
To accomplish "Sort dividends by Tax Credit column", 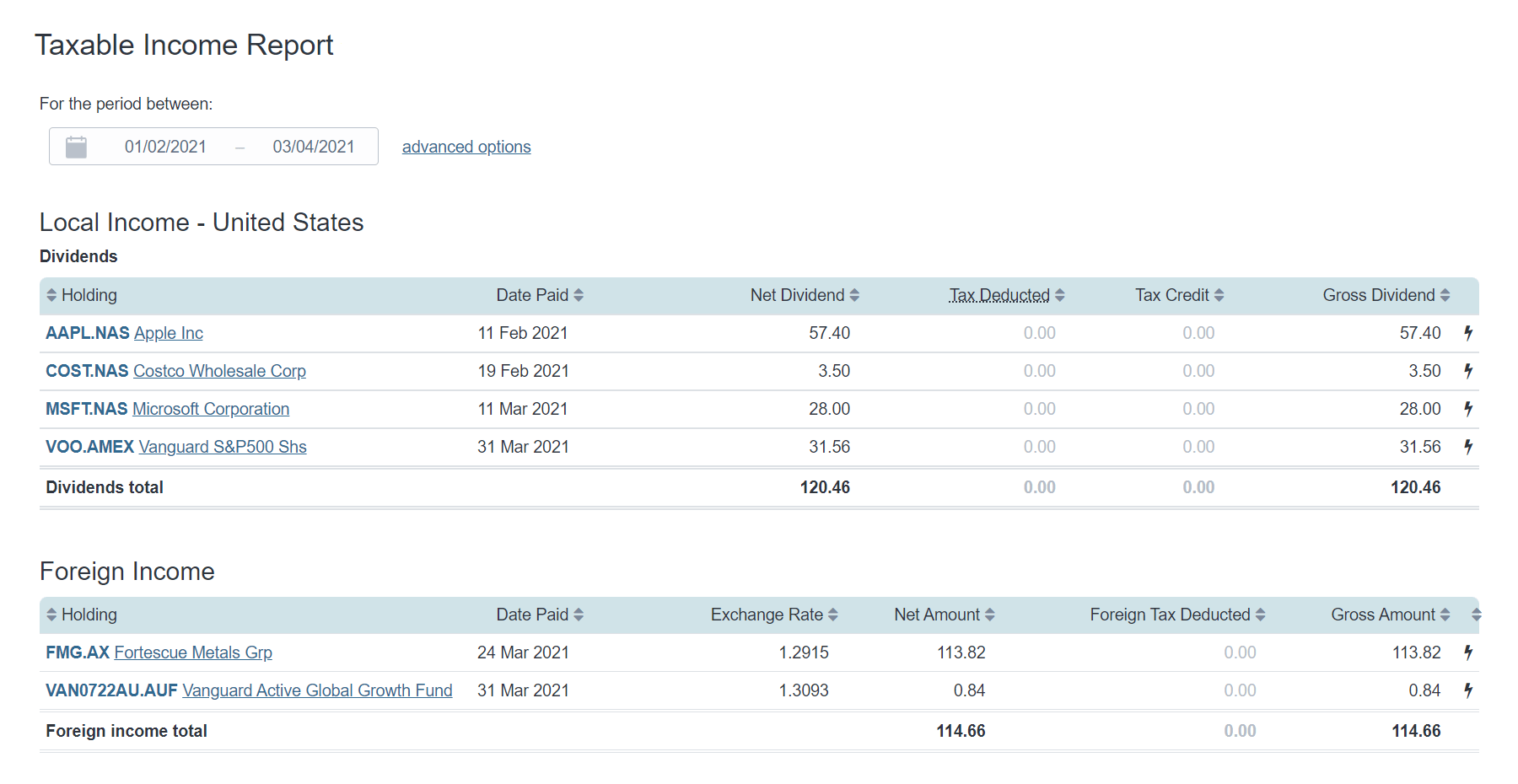I will tap(1179, 295).
